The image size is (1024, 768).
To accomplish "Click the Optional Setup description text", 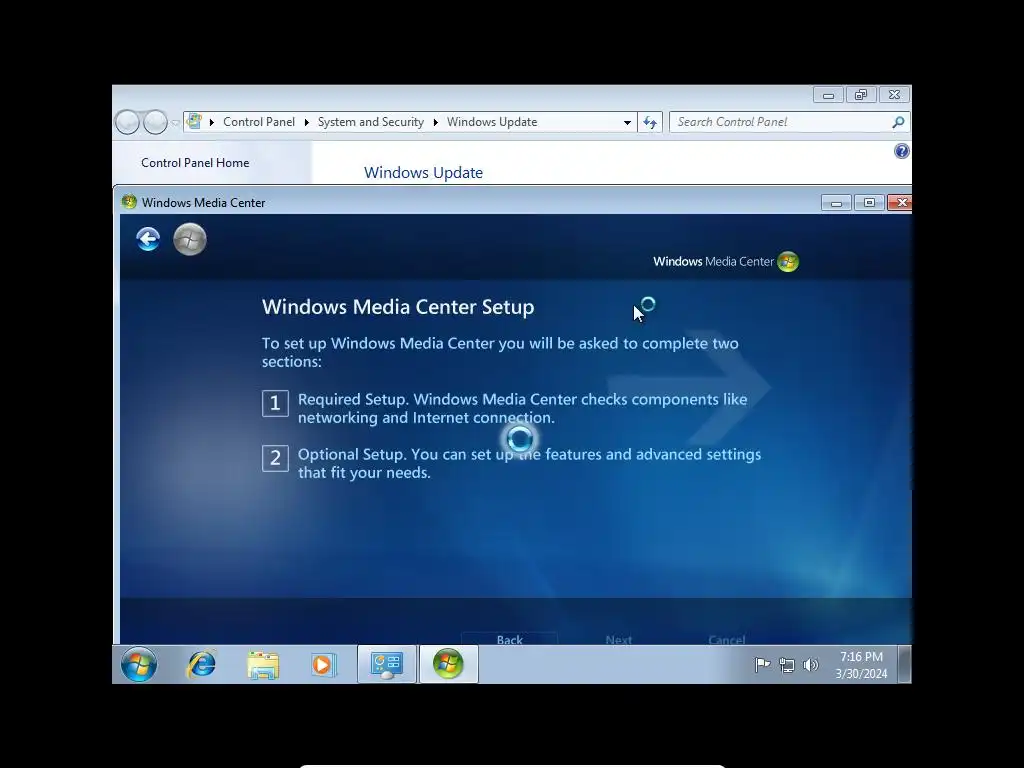I will coord(529,463).
